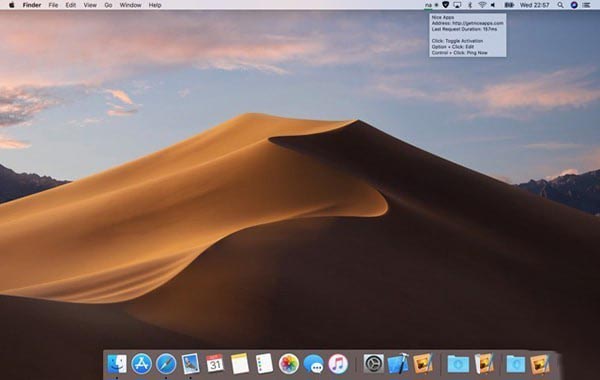Launch Finder from the Dock

(117, 364)
